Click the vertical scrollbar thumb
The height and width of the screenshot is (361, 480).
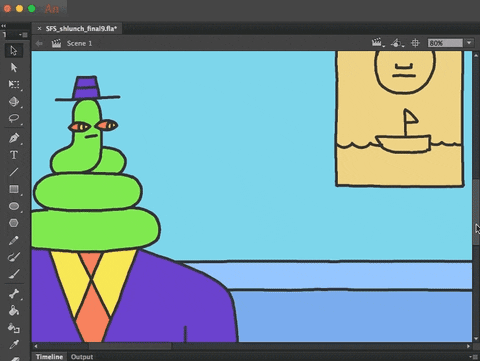[x=476, y=212]
